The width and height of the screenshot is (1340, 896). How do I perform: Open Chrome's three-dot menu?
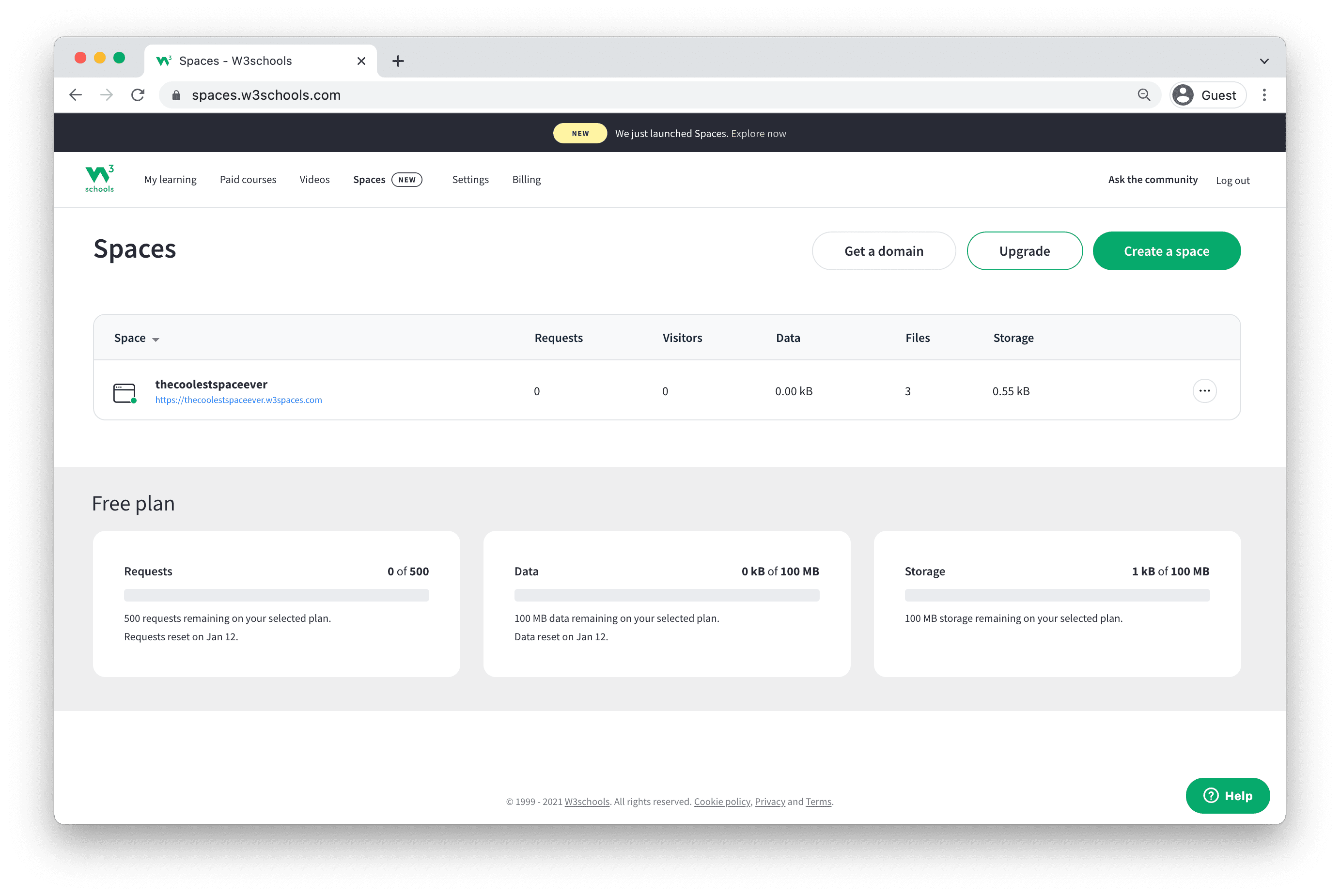click(x=1264, y=95)
